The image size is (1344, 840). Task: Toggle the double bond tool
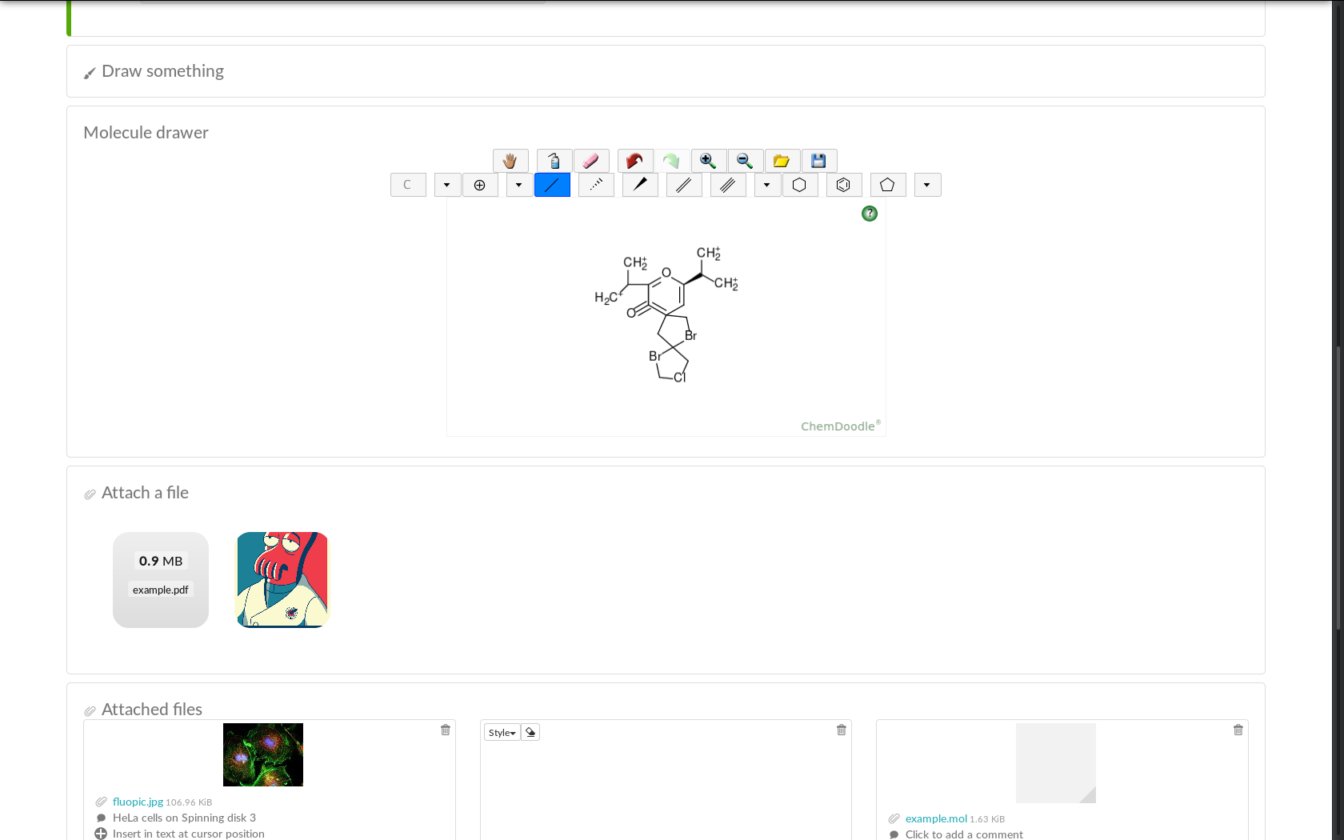click(x=684, y=185)
